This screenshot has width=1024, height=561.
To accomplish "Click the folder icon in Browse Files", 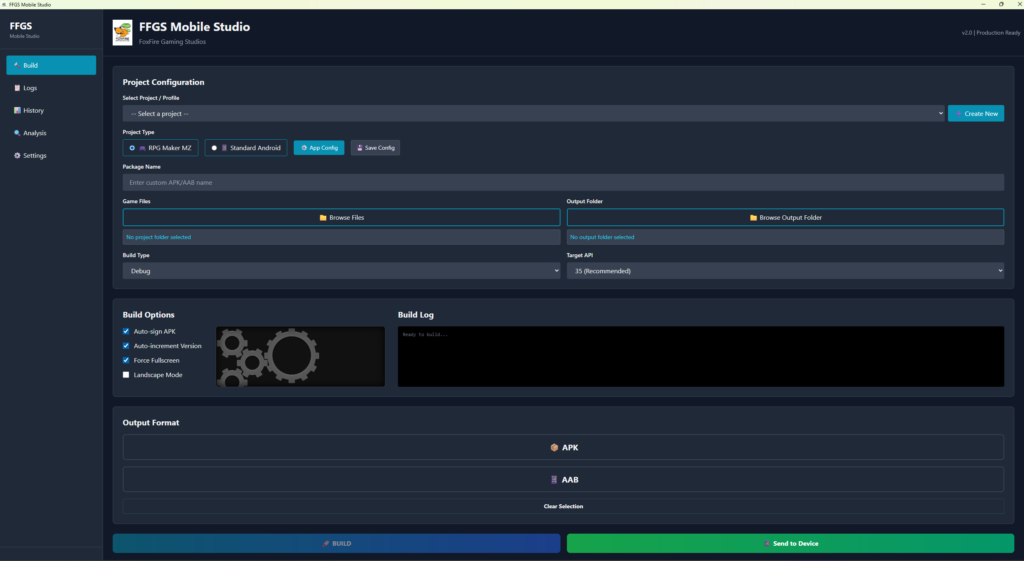I will click(x=323, y=217).
